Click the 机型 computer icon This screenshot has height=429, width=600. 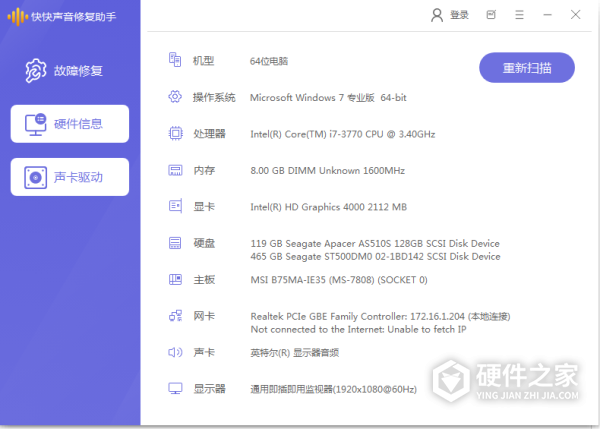175,60
